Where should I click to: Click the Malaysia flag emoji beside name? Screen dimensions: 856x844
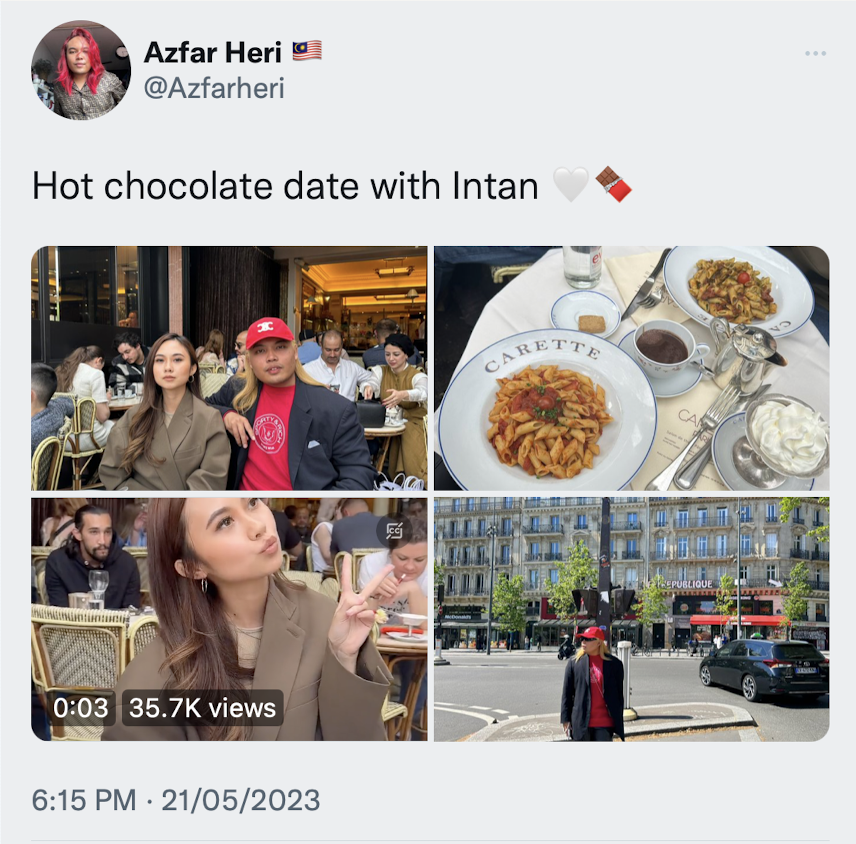coord(307,51)
